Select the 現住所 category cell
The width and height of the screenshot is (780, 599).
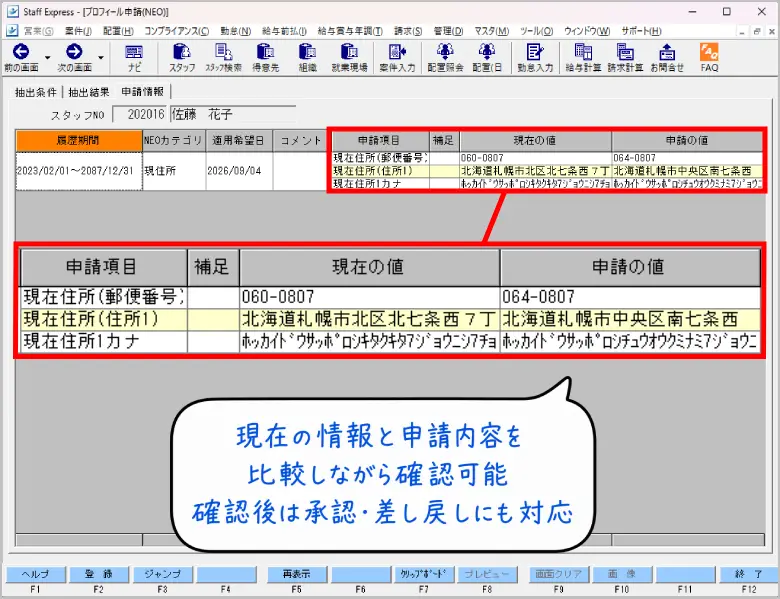pos(174,171)
